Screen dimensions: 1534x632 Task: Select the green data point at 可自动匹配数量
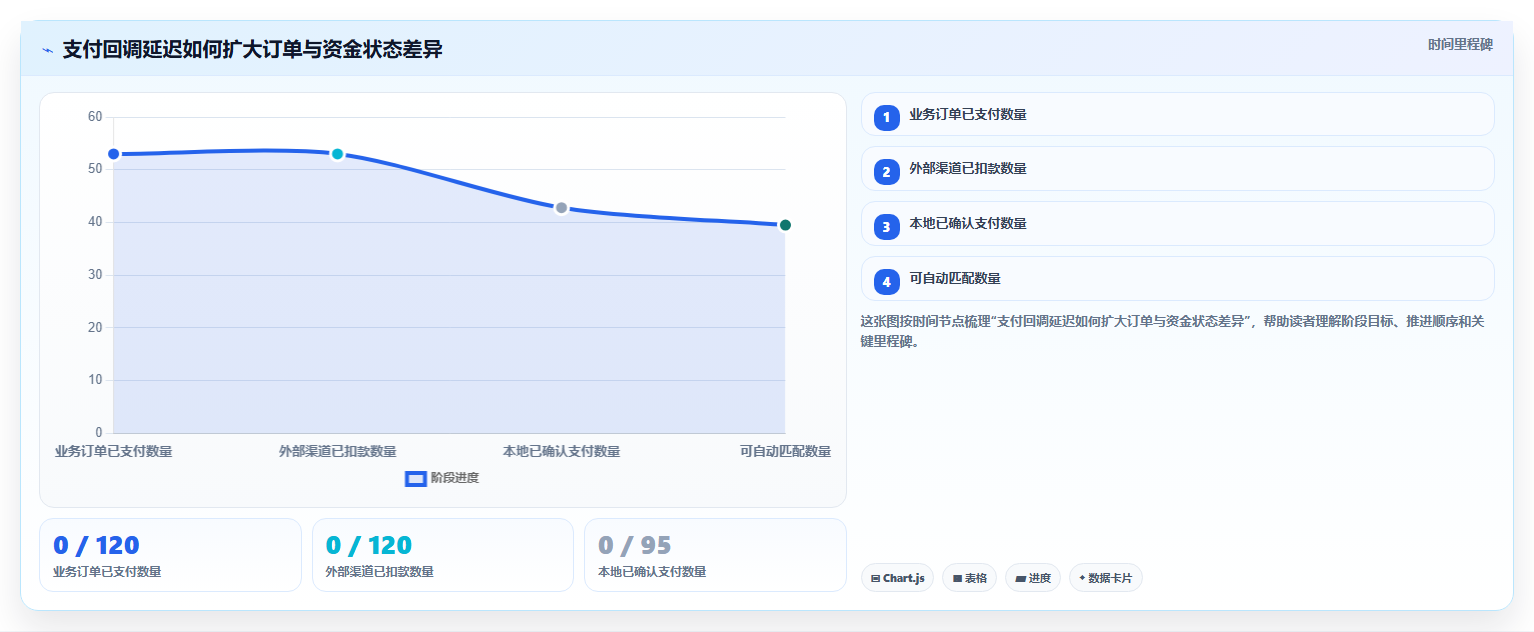tap(785, 225)
